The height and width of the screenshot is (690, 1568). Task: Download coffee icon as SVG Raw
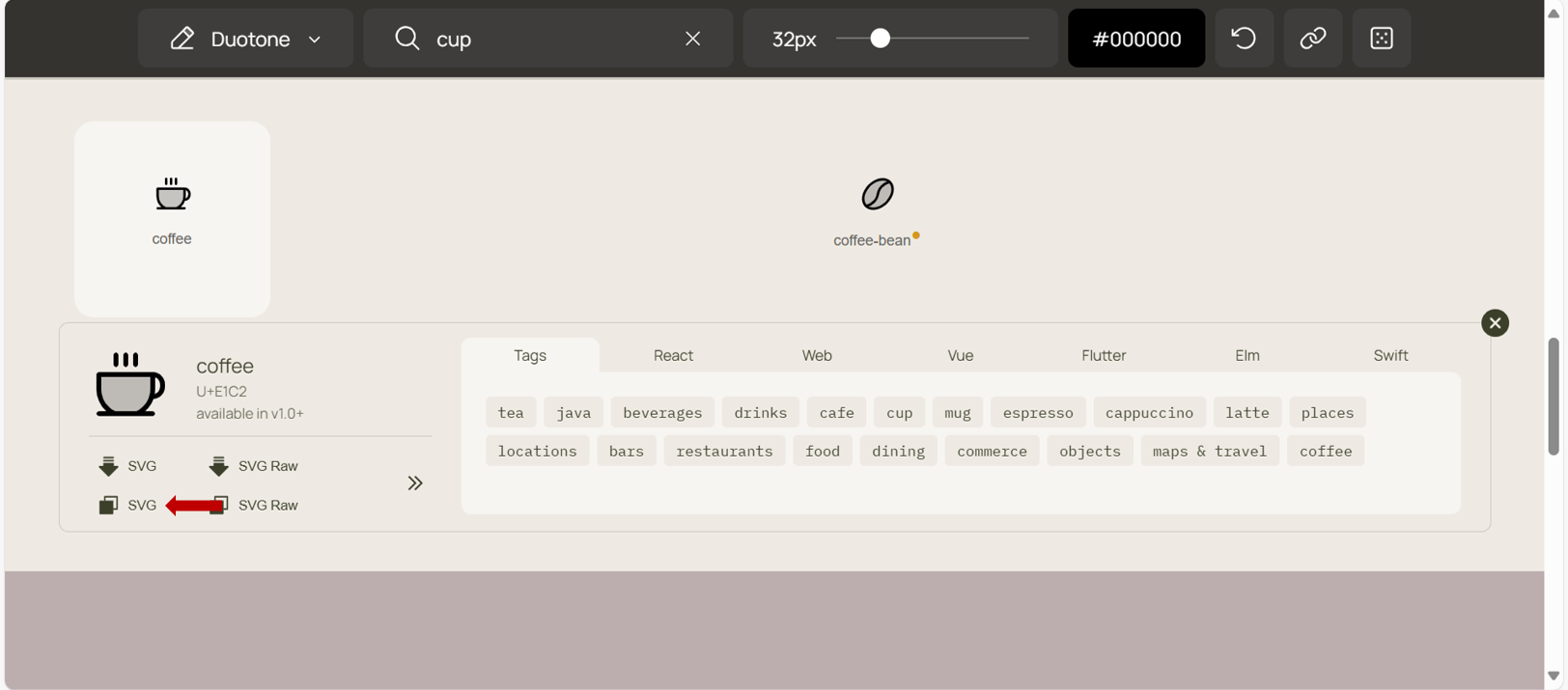[254, 466]
